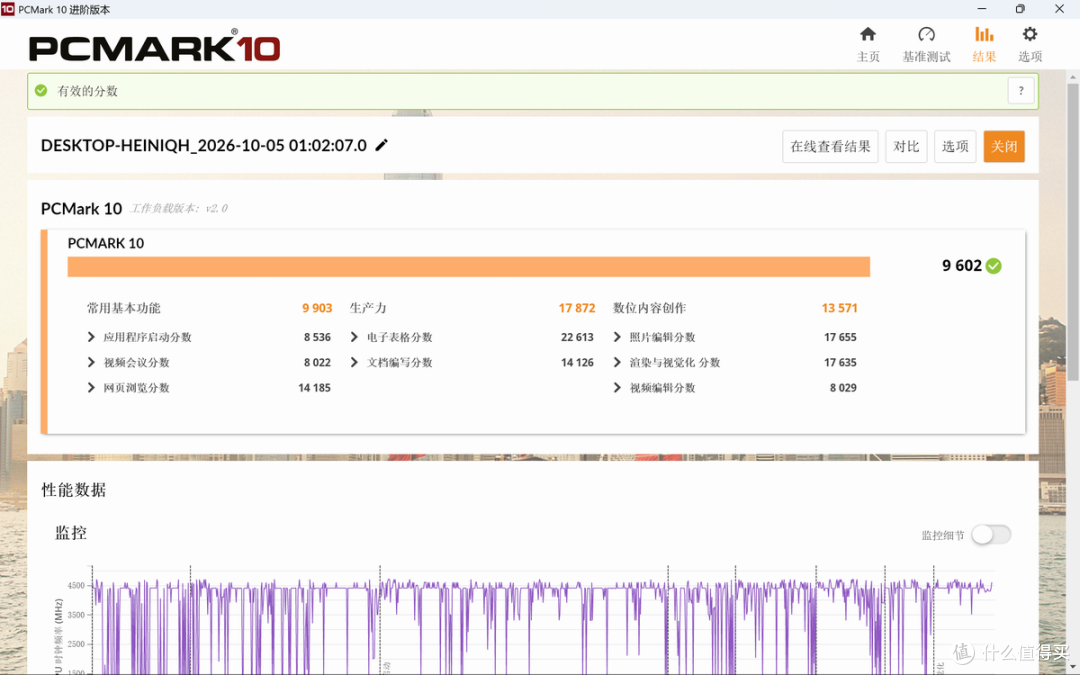The height and width of the screenshot is (675, 1080).
Task: Click the vertical scrollbar on the right
Action: click(1072, 231)
